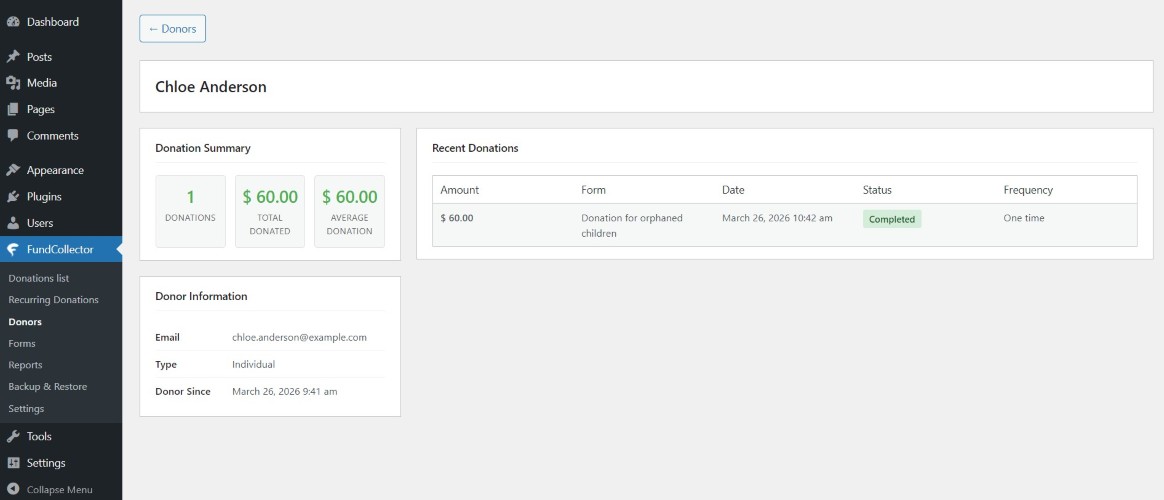Open Reports submenu item
This screenshot has width=1164, height=500.
[25, 365]
